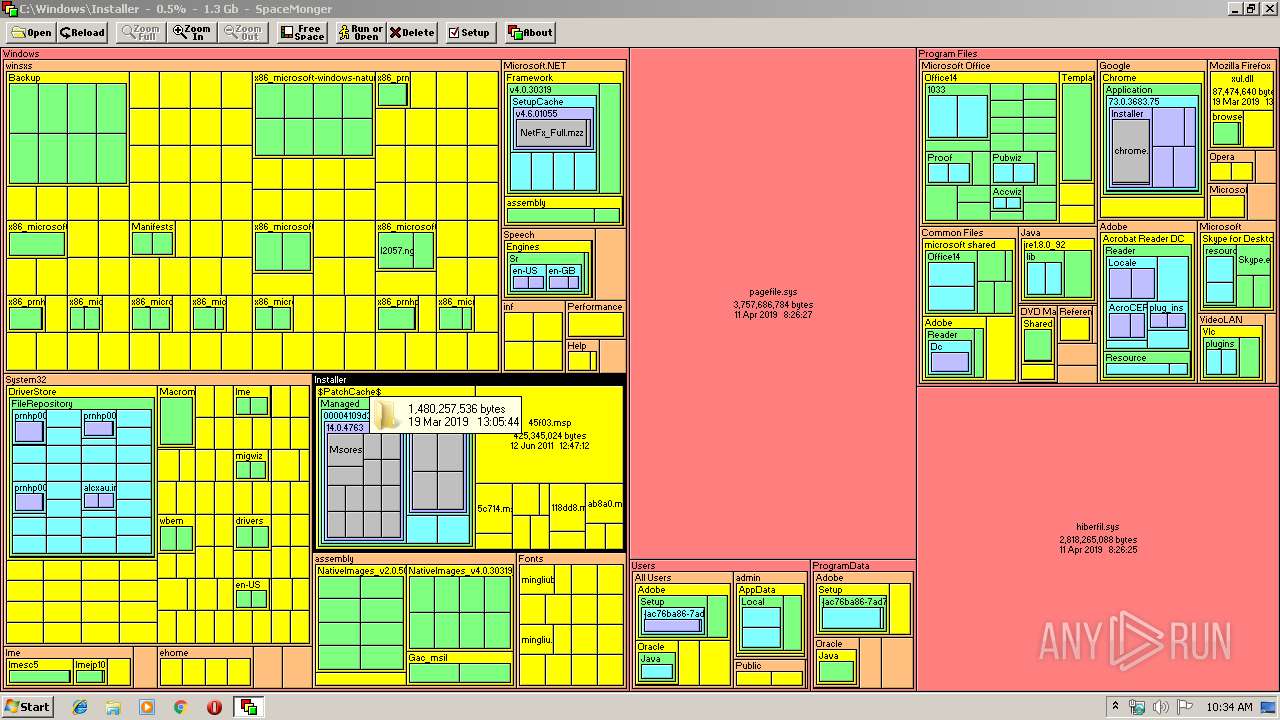Select the Microsoft.NET folder label

point(536,66)
